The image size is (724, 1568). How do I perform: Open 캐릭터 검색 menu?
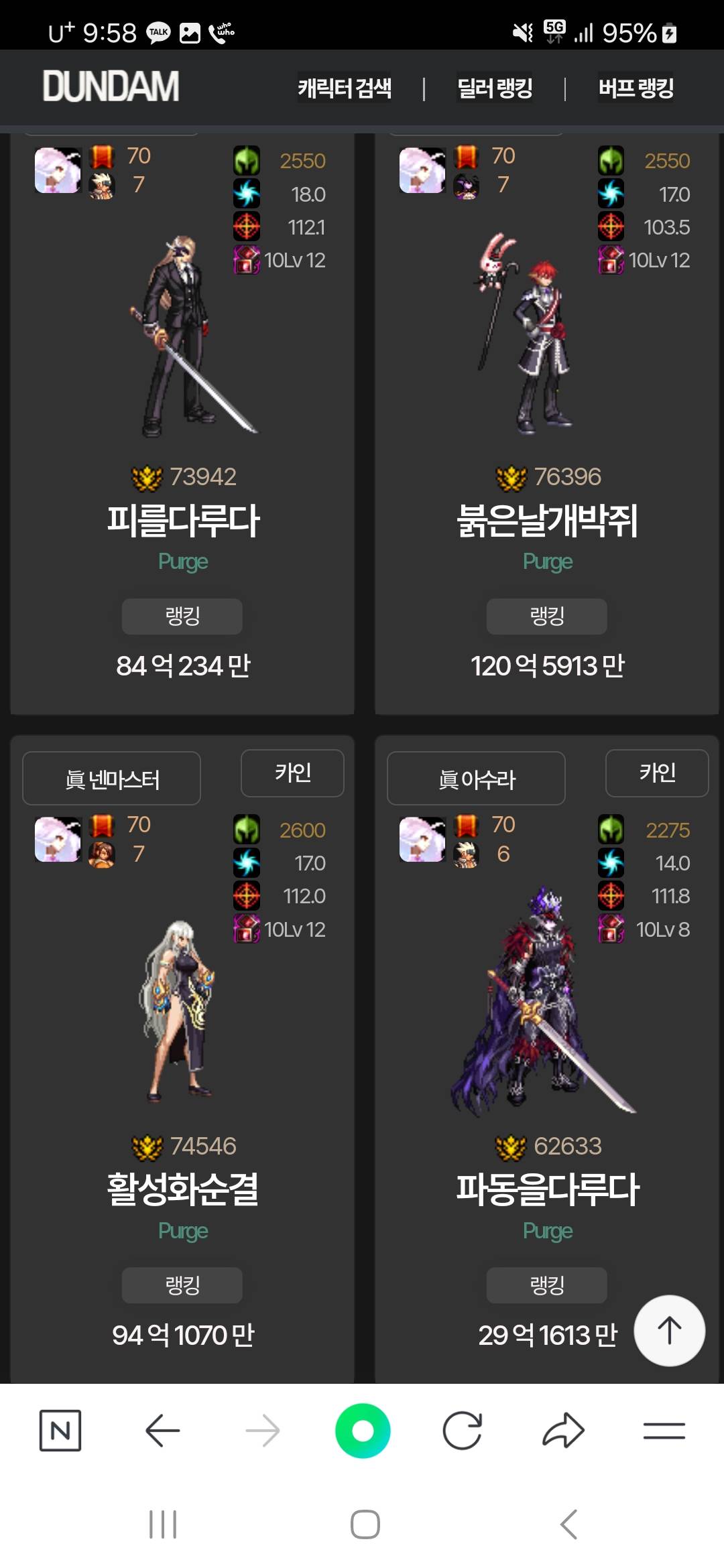[345, 88]
